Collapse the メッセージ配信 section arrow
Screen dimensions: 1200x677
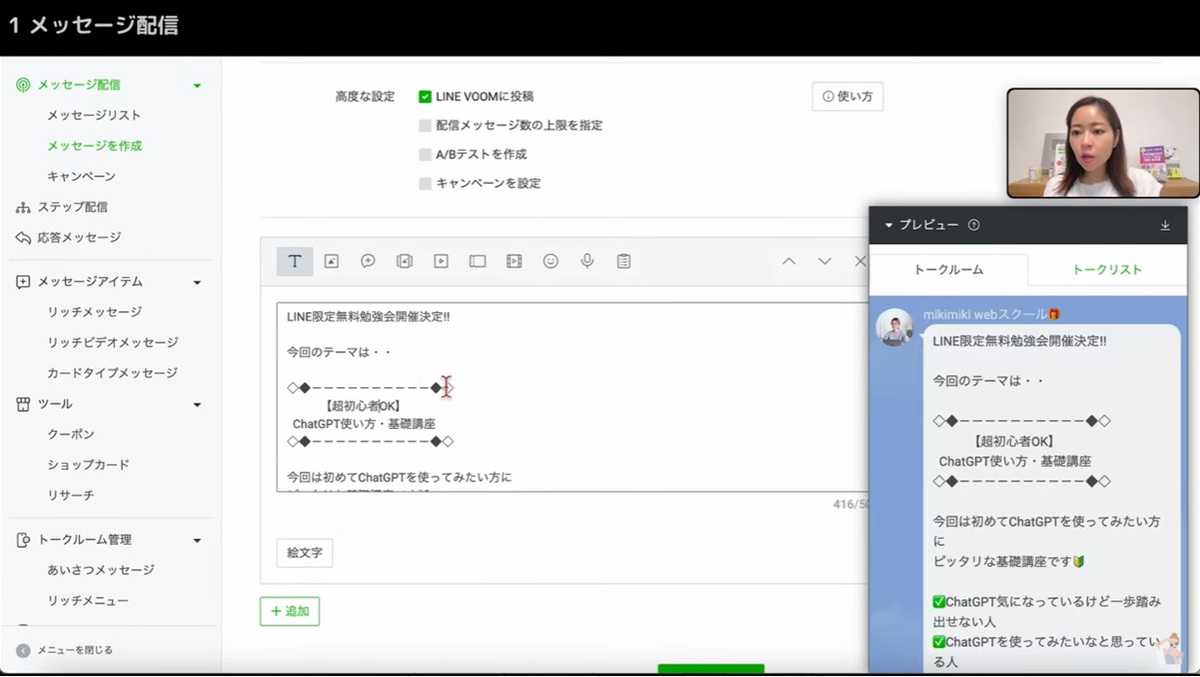197,86
